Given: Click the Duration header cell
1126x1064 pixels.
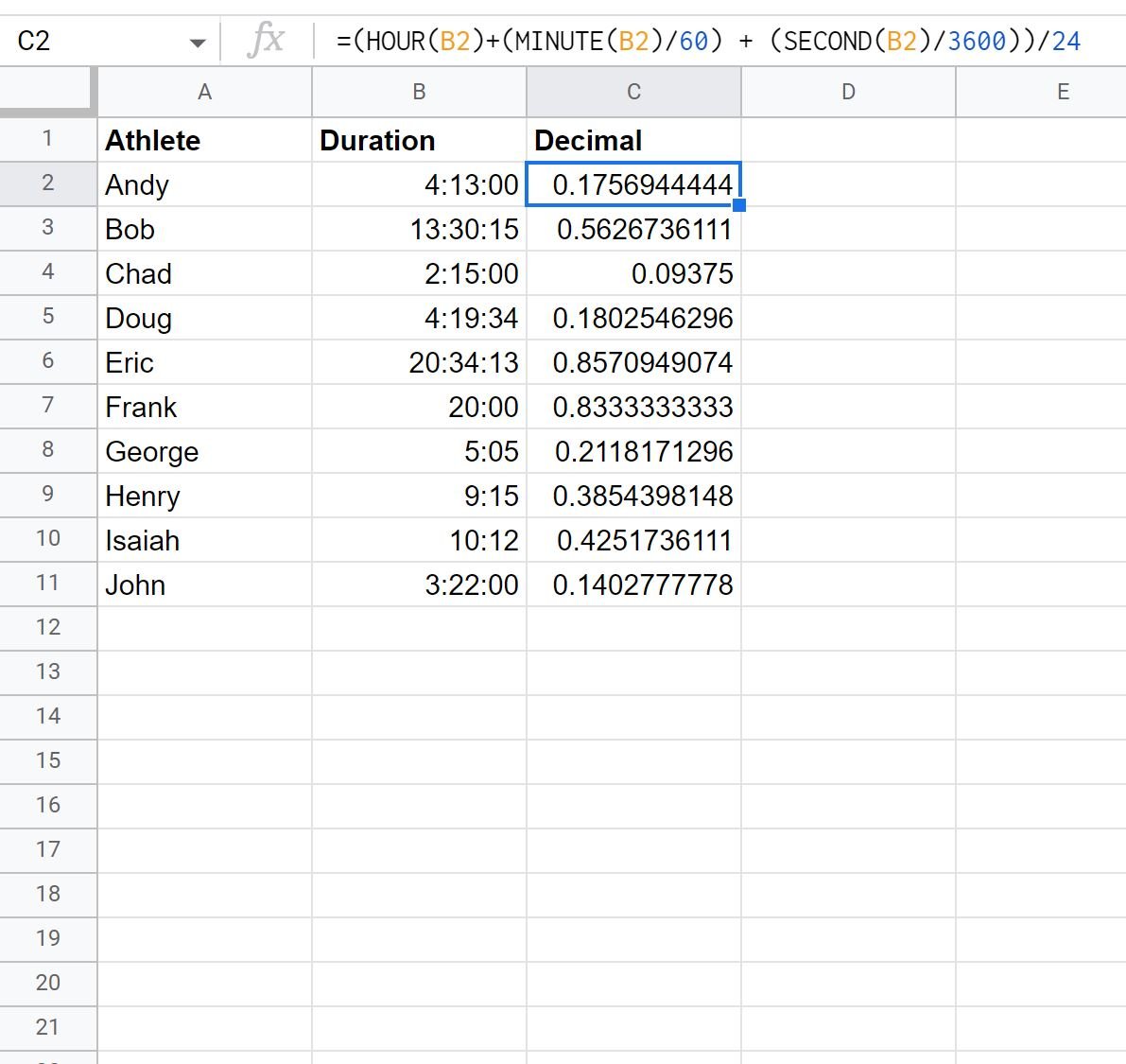Looking at the screenshot, I should click(x=420, y=140).
